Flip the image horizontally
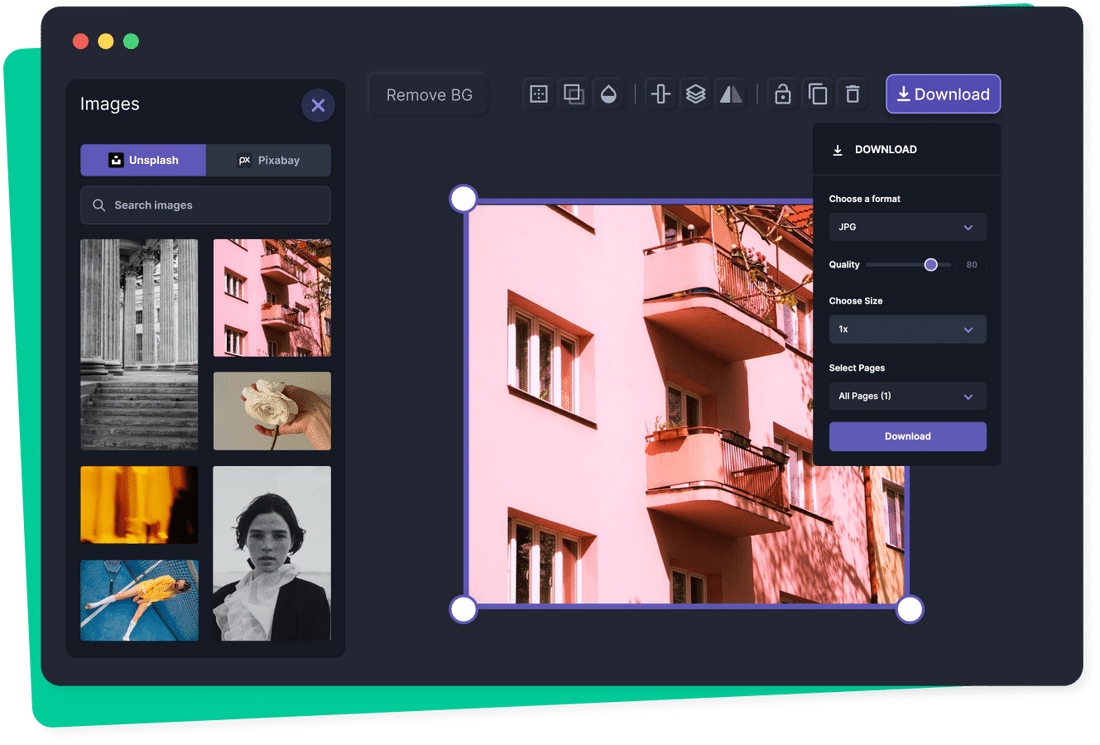1100x745 pixels. pyautogui.click(x=729, y=93)
